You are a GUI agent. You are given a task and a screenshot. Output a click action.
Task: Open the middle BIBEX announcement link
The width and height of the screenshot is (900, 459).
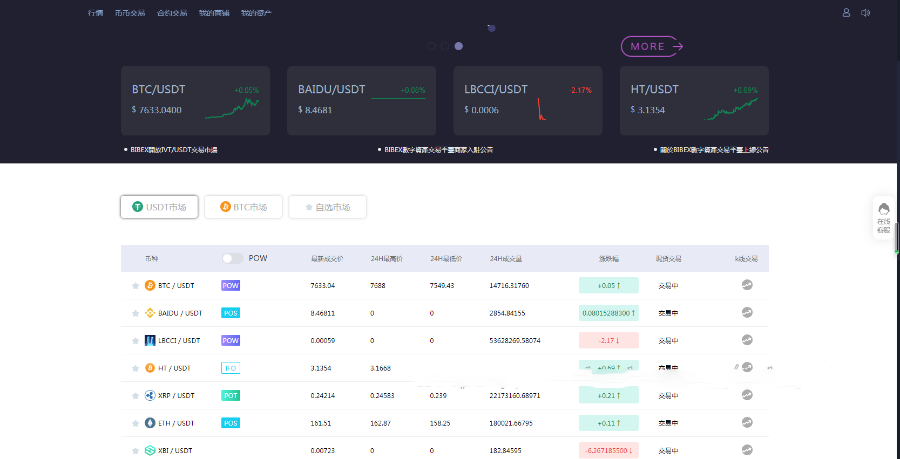point(439,150)
